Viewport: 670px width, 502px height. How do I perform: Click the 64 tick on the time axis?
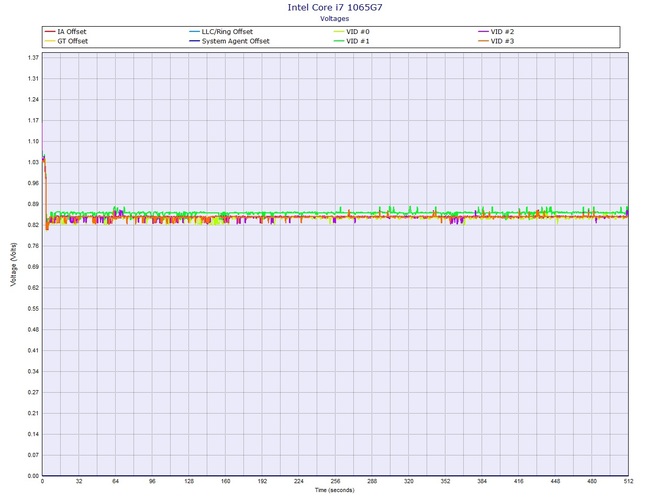click(x=115, y=481)
